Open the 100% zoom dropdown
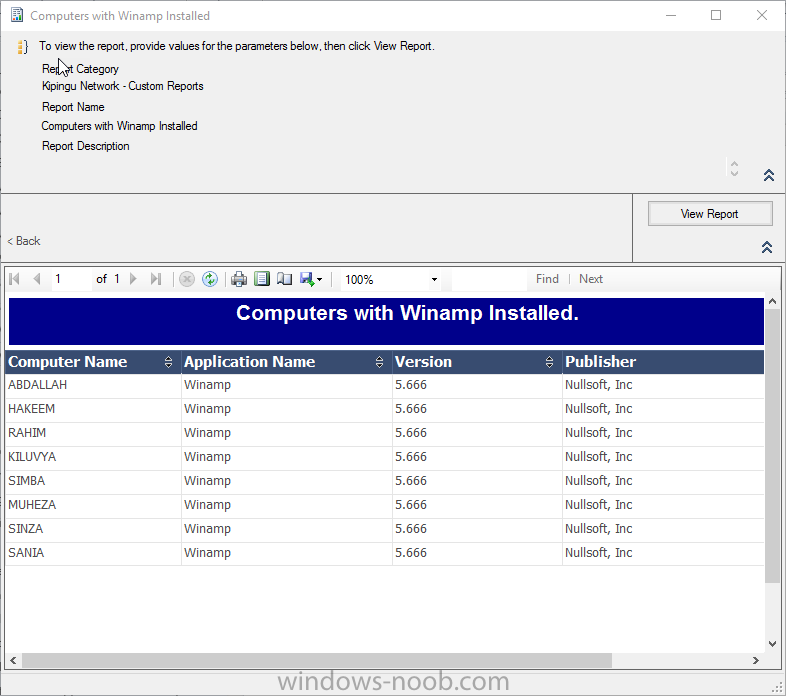This screenshot has width=786, height=696. pyautogui.click(x=434, y=280)
